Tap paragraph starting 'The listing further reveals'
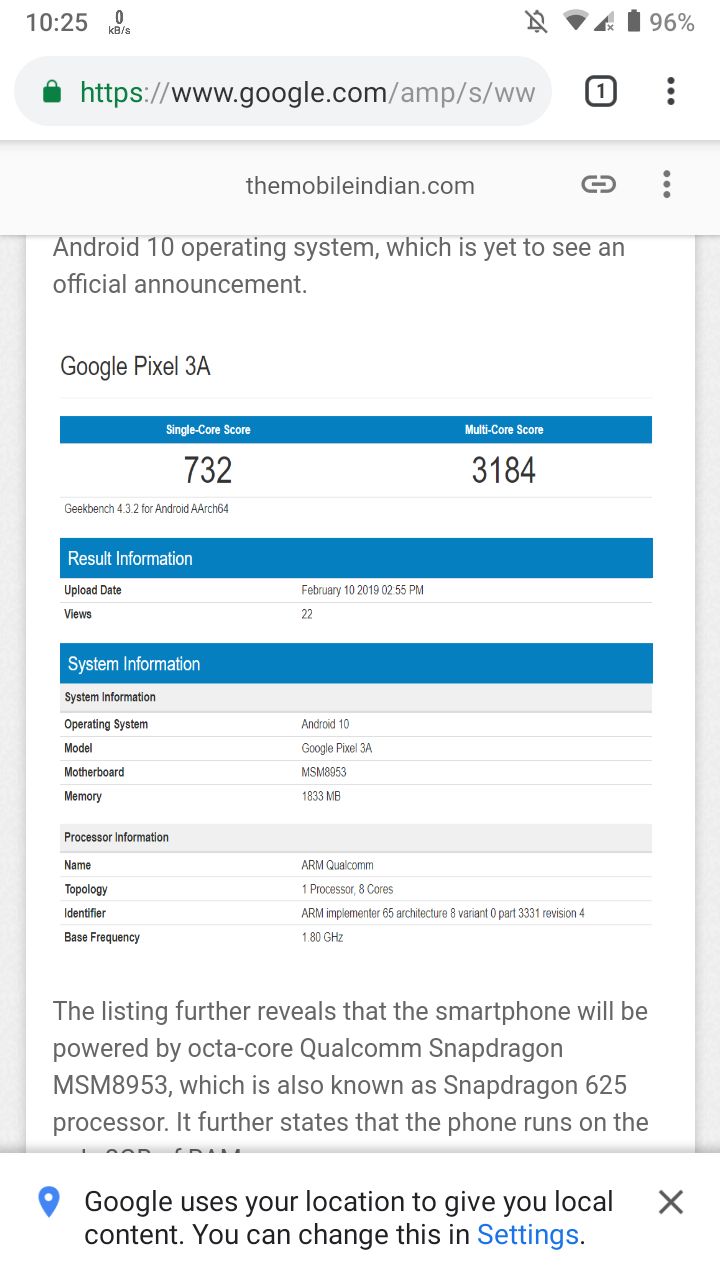 point(351,1072)
